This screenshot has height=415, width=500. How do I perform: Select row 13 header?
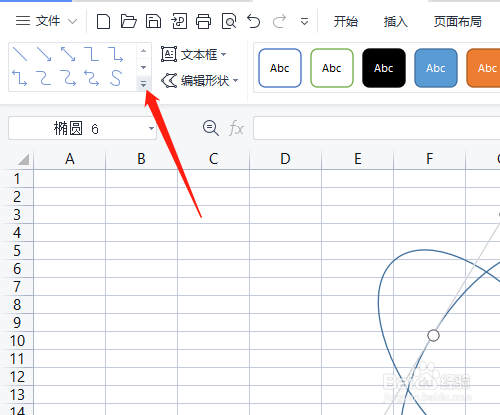17,395
